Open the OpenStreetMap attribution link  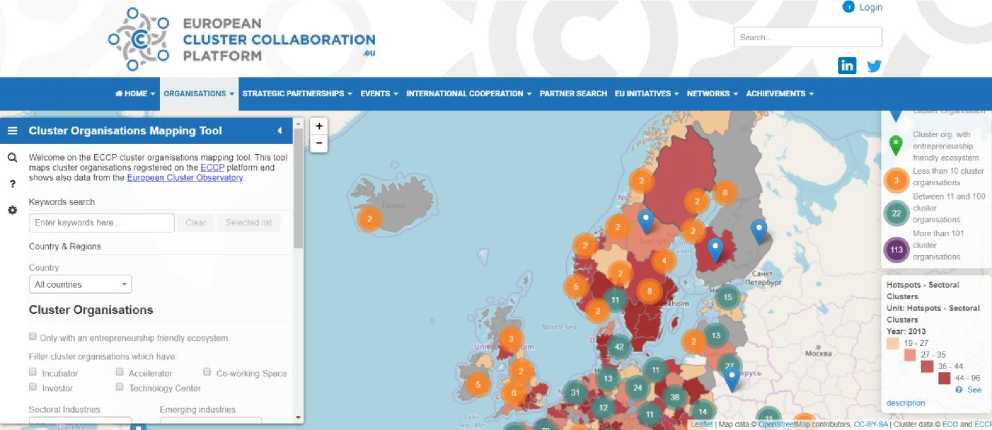click(x=784, y=424)
